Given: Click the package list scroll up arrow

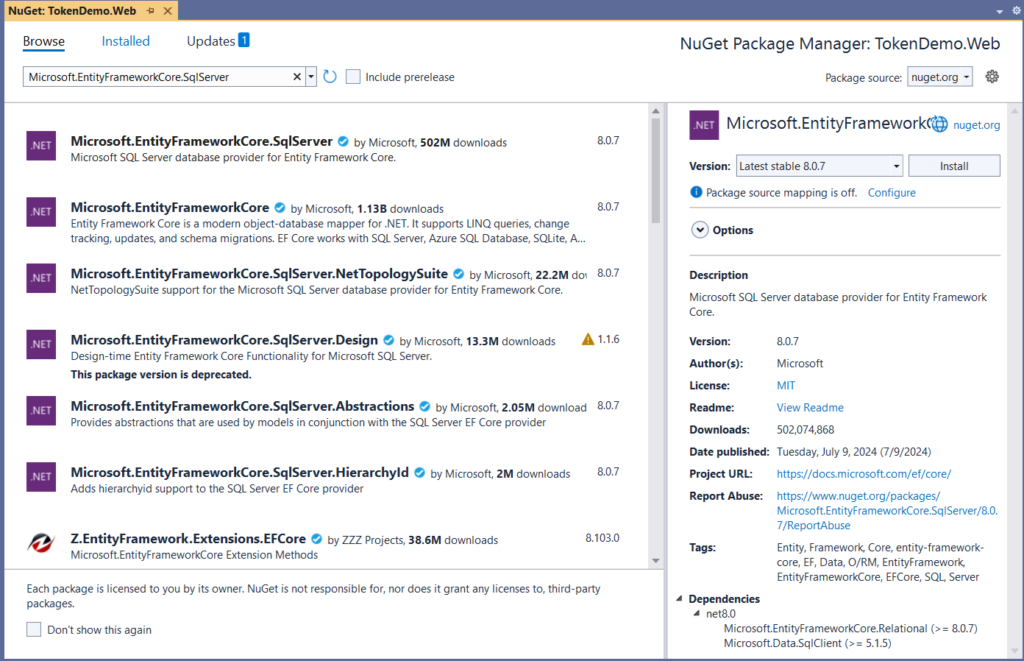Looking at the screenshot, I should (x=656, y=111).
